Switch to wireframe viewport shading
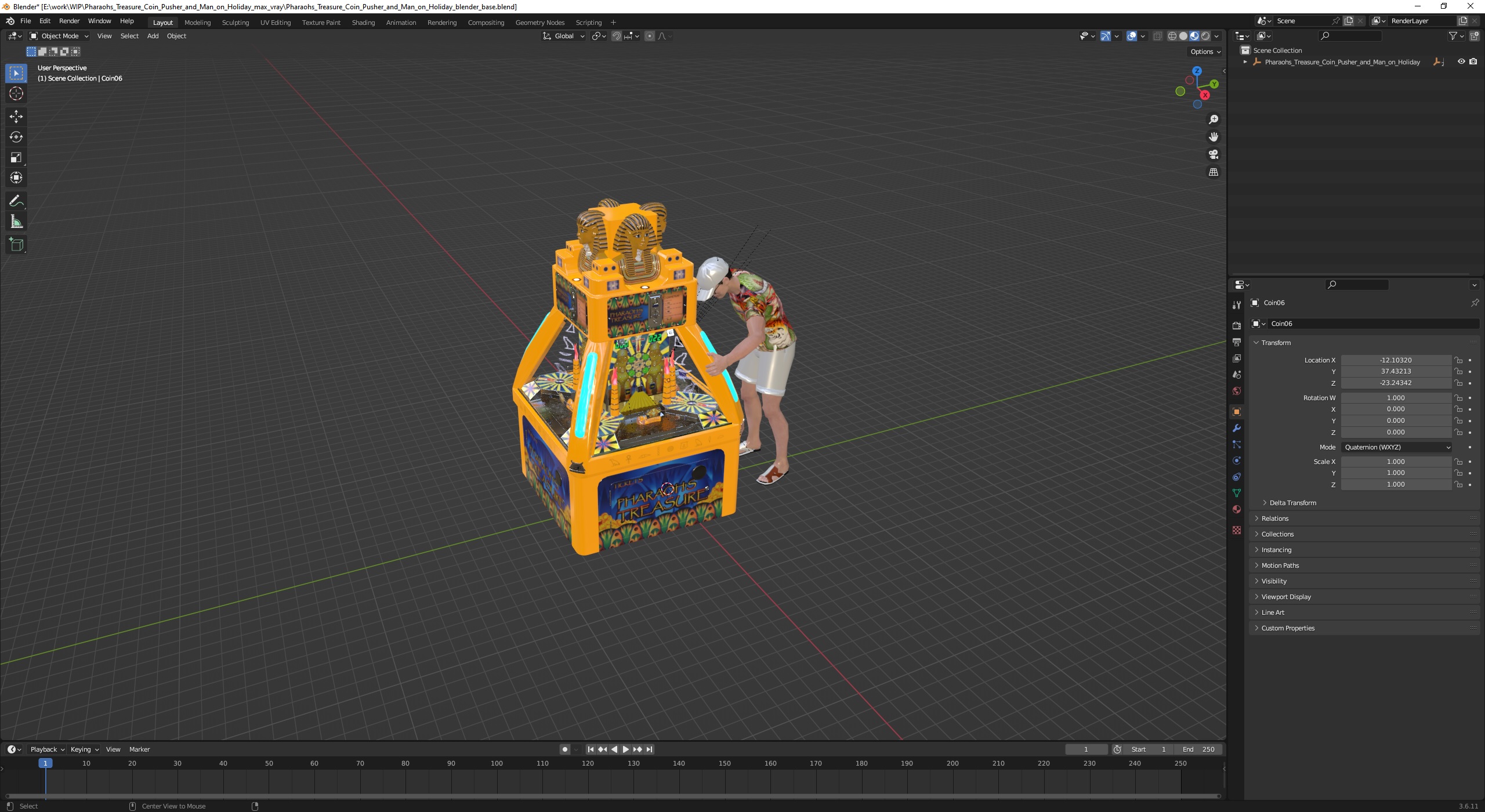The height and width of the screenshot is (812, 1485). (1172, 36)
